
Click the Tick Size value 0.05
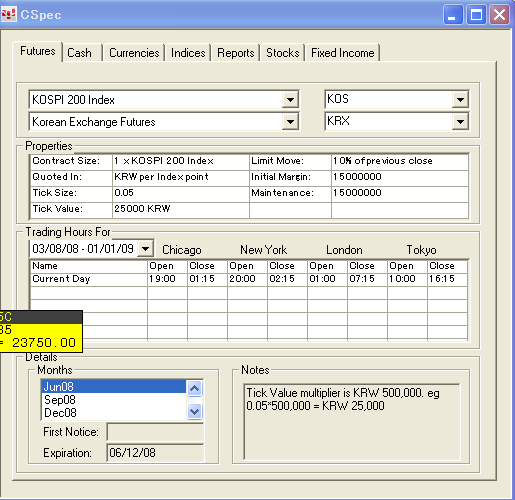pos(181,193)
